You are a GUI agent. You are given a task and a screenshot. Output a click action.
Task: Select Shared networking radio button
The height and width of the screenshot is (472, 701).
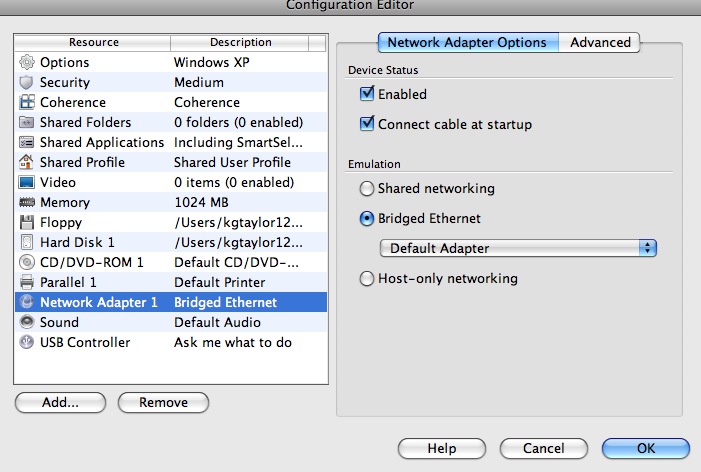tap(367, 189)
